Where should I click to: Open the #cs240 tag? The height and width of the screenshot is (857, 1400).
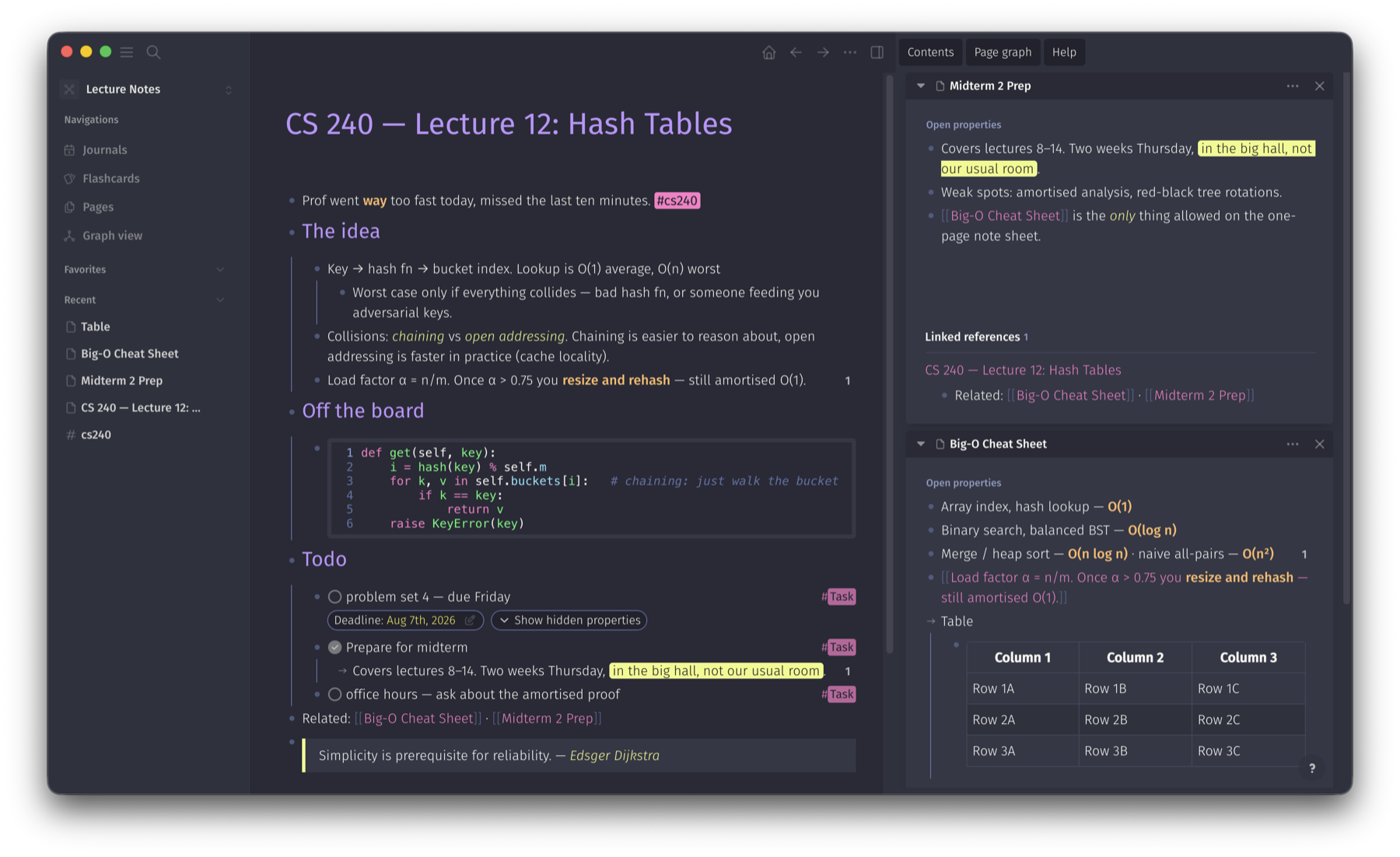(x=677, y=201)
